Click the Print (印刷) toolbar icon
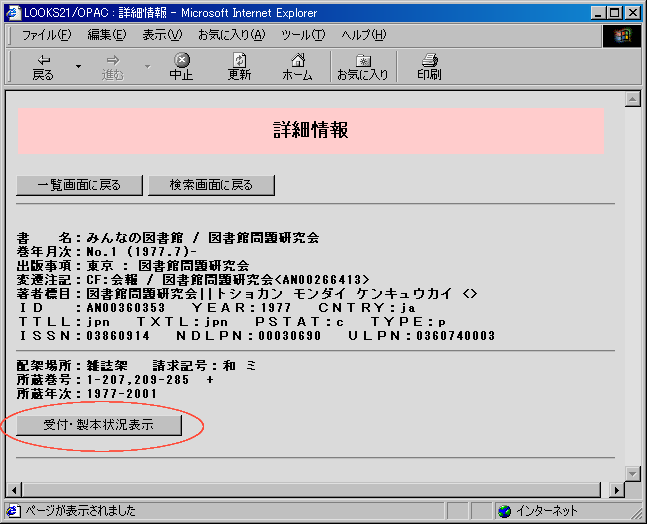 point(429,67)
